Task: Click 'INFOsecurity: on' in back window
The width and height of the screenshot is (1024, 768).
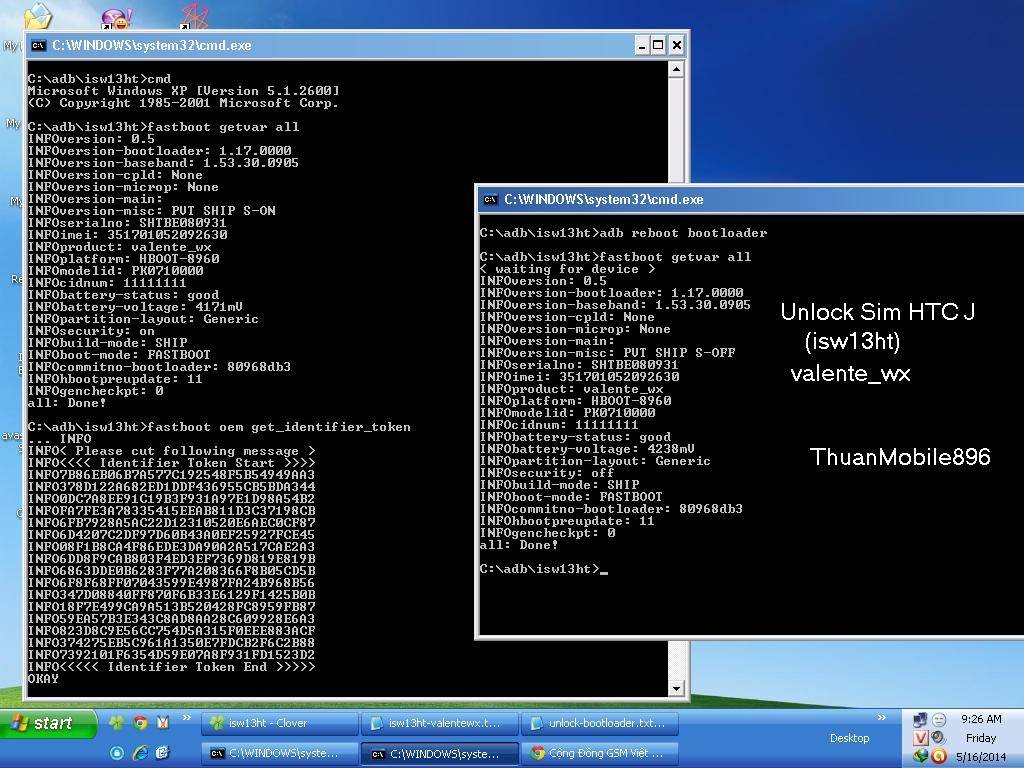Action: point(91,330)
